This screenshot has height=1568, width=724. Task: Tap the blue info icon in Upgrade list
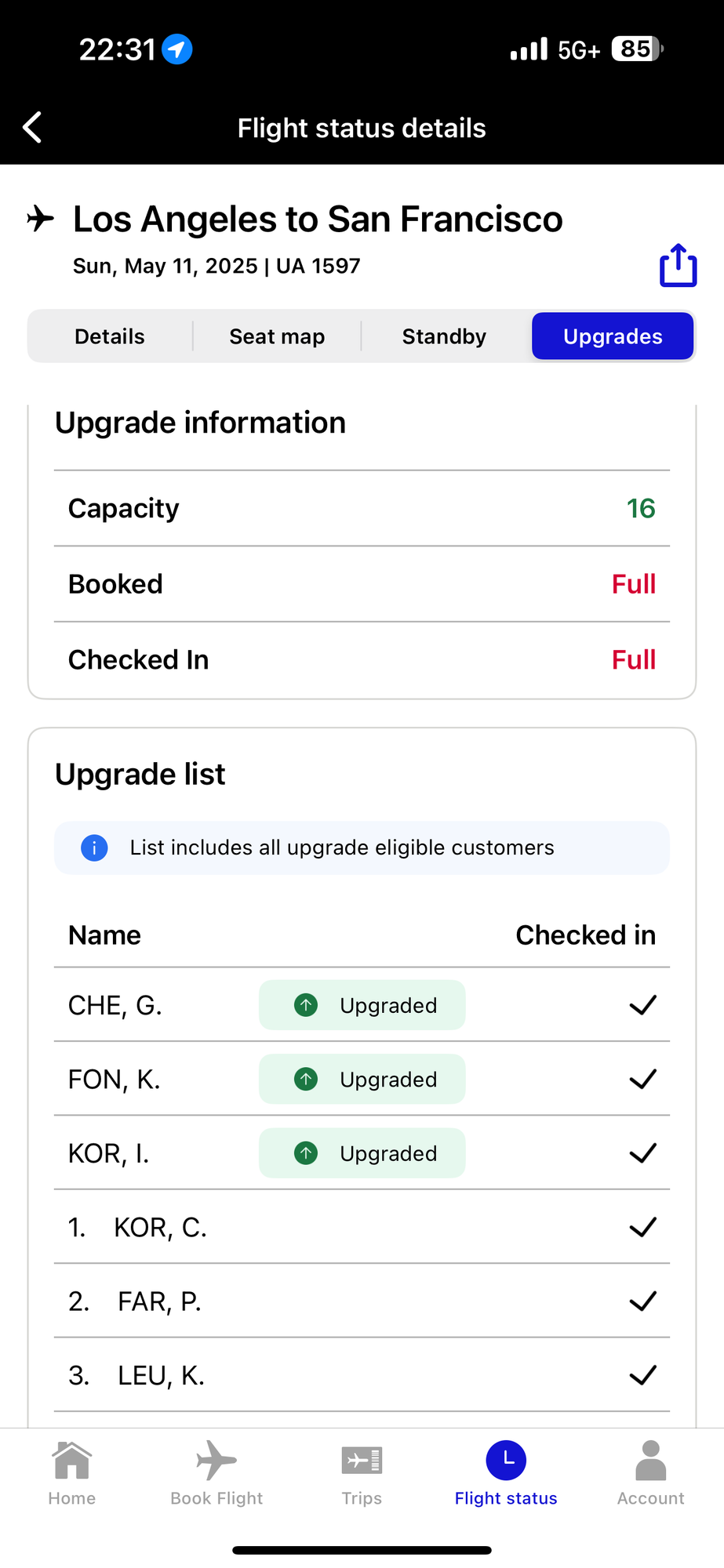(94, 848)
